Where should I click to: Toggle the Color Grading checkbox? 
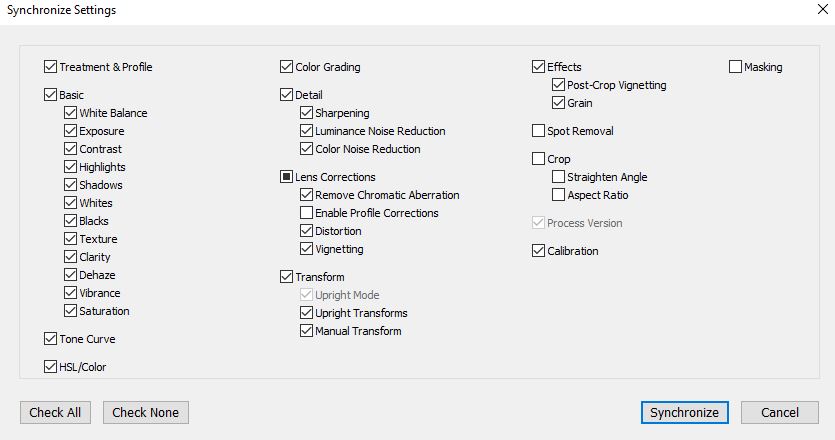[287, 68]
